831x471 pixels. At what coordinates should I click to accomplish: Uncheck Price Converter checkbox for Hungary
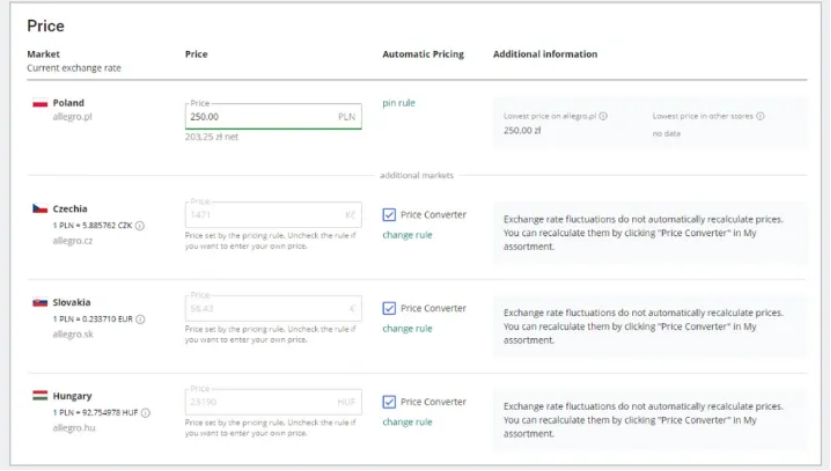pyautogui.click(x=389, y=402)
